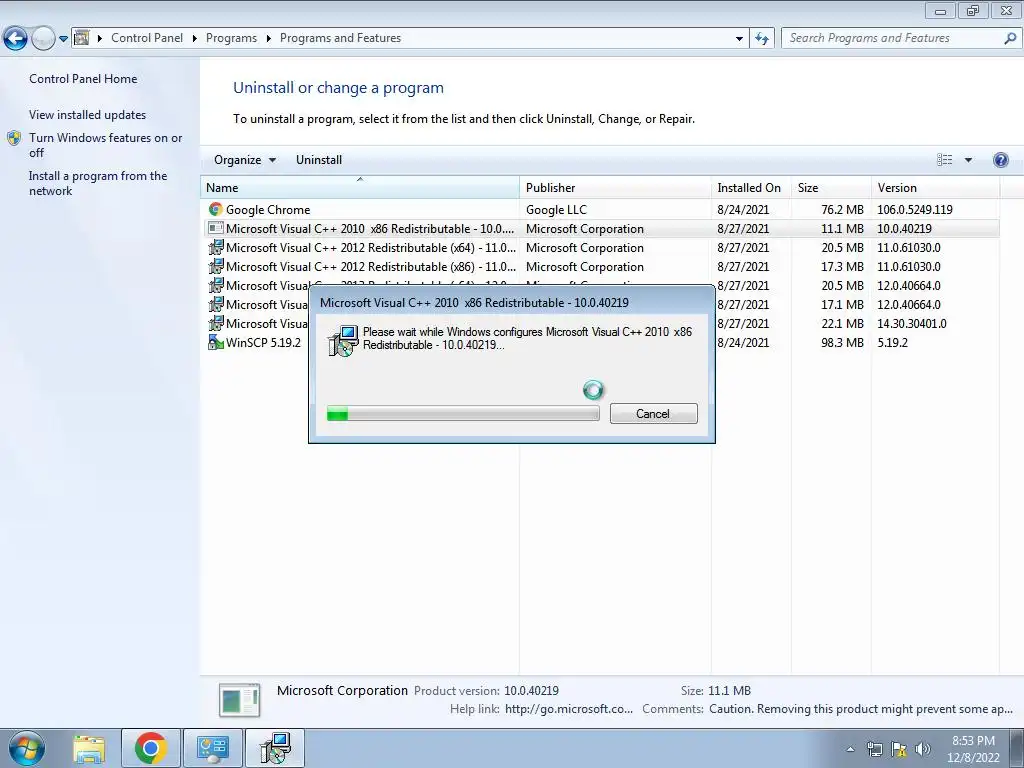
Task: Click the Uninstall toolbar button
Action: pyautogui.click(x=319, y=160)
